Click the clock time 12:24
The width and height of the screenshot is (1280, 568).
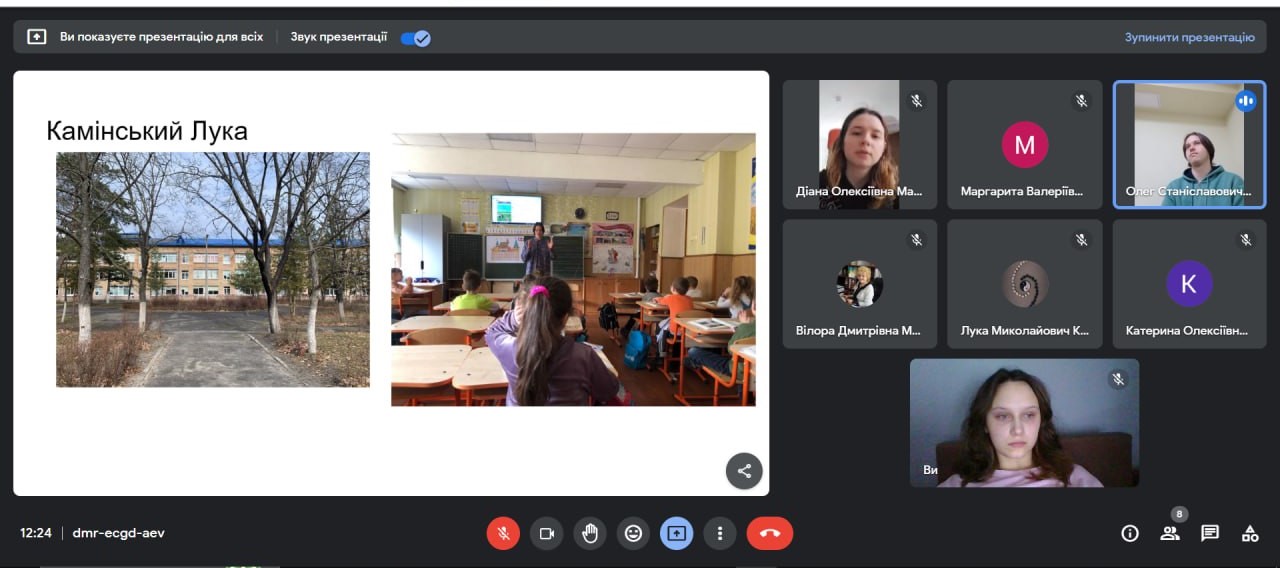tap(36, 533)
